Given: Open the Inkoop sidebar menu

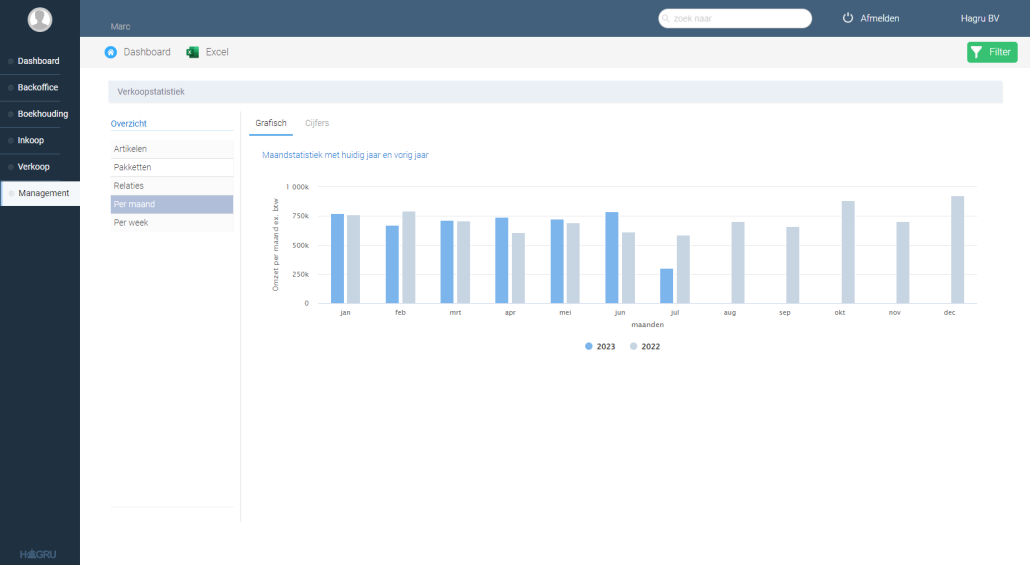Looking at the screenshot, I should [31, 140].
